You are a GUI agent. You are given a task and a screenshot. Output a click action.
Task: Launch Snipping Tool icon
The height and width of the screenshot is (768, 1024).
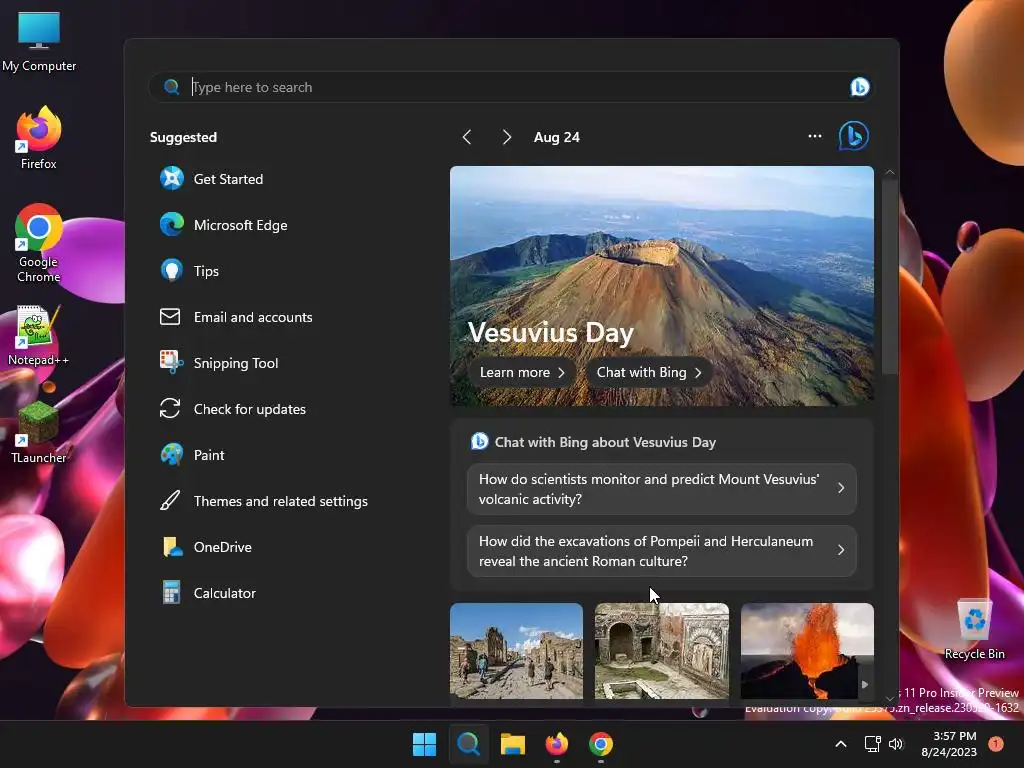click(172, 362)
